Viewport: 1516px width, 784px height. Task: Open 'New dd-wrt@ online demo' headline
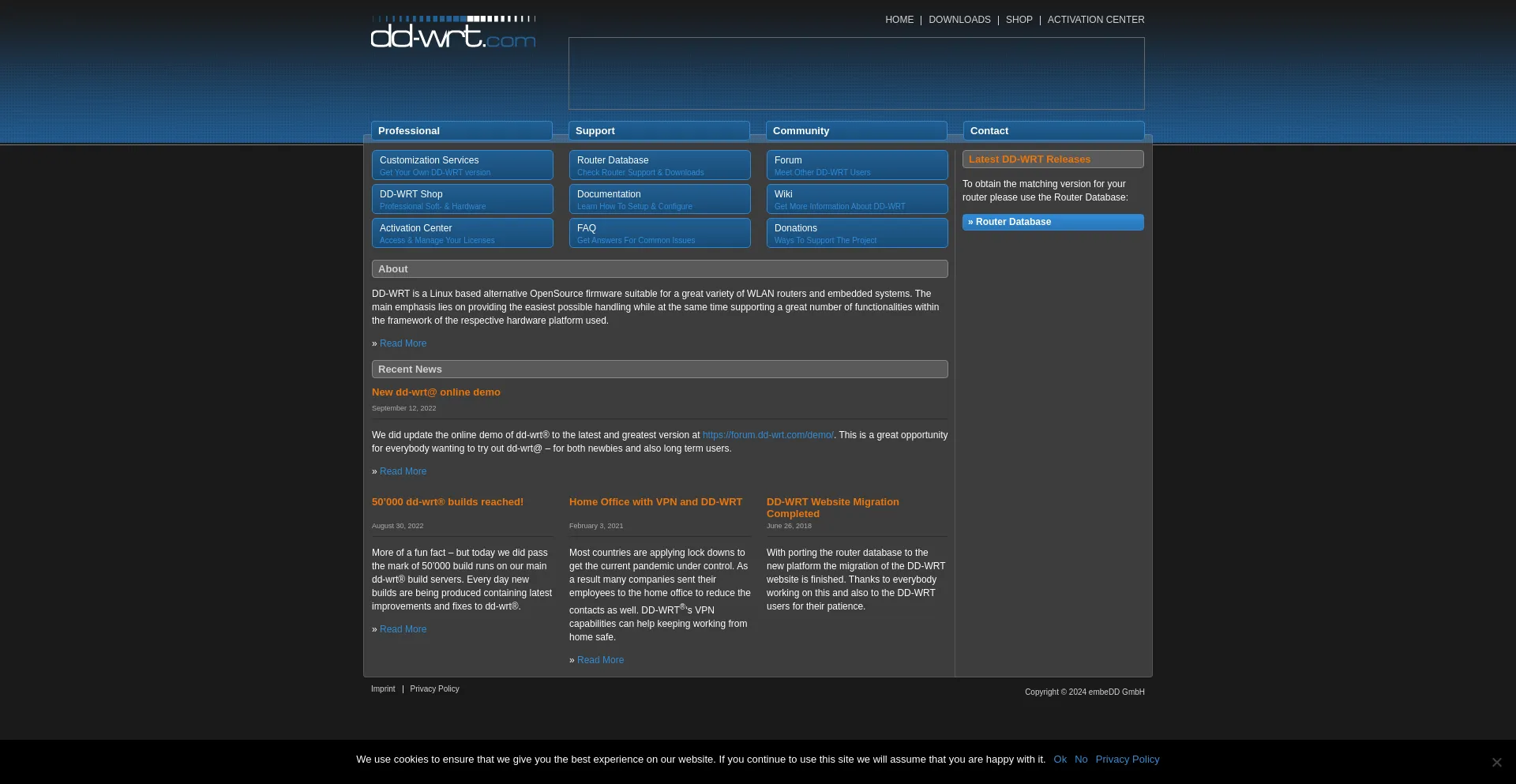pyautogui.click(x=436, y=392)
